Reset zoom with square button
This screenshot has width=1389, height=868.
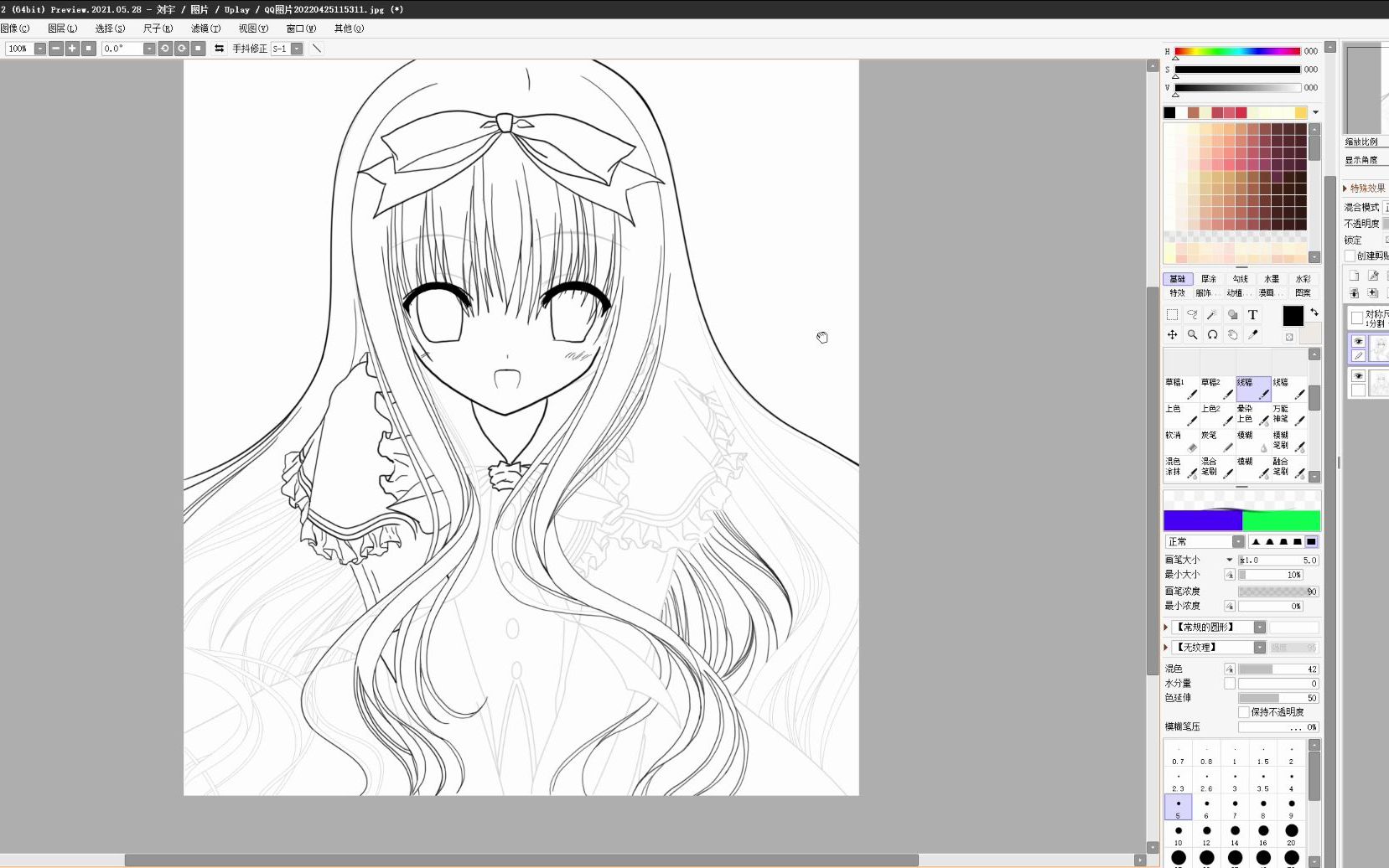[88, 49]
